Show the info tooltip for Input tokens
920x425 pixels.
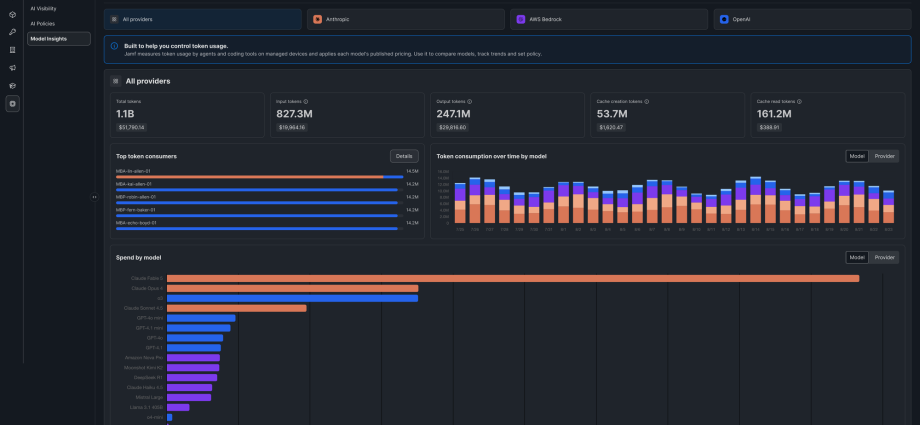(306, 102)
